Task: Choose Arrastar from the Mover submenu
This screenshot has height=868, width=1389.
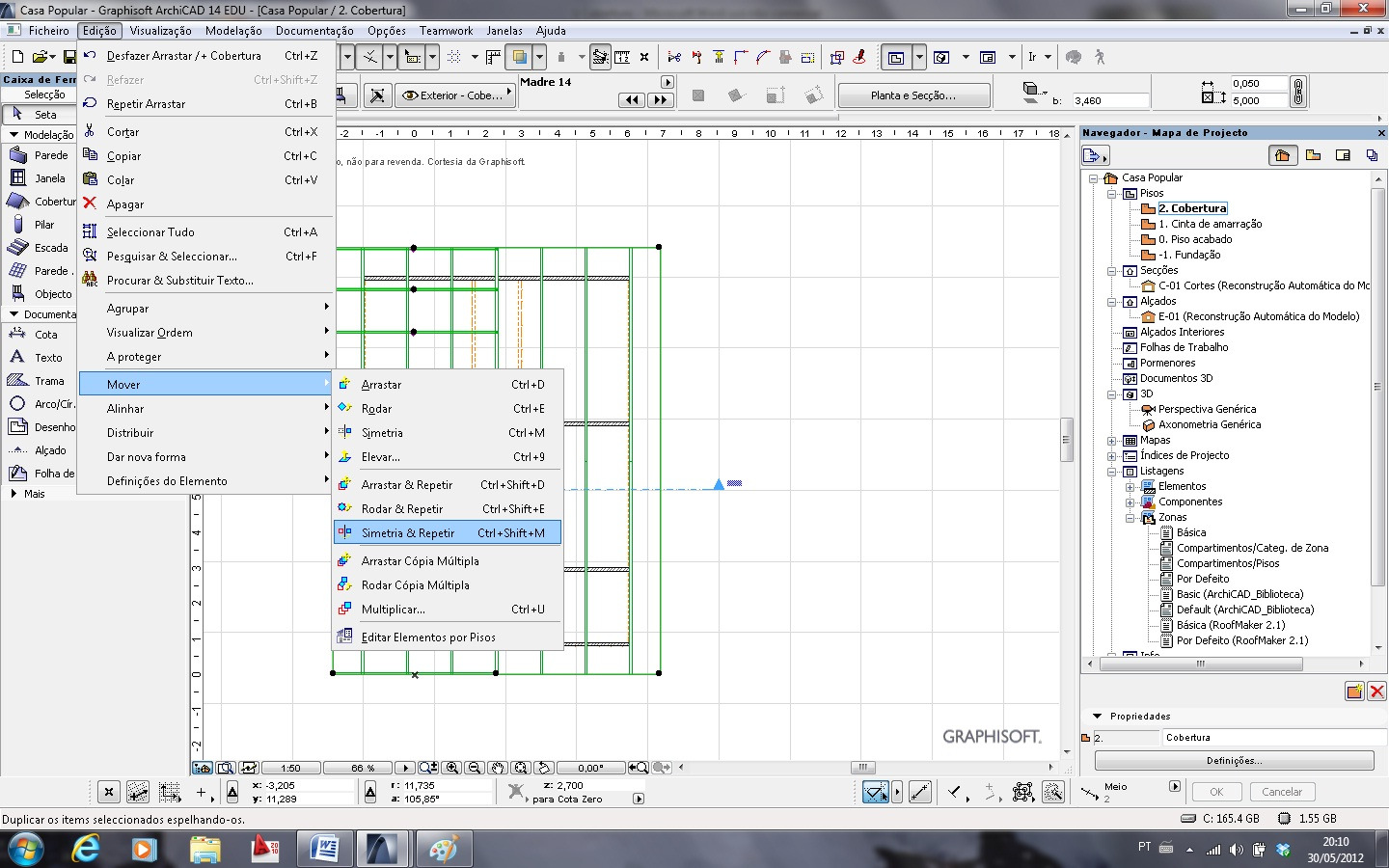Action: tap(447, 384)
